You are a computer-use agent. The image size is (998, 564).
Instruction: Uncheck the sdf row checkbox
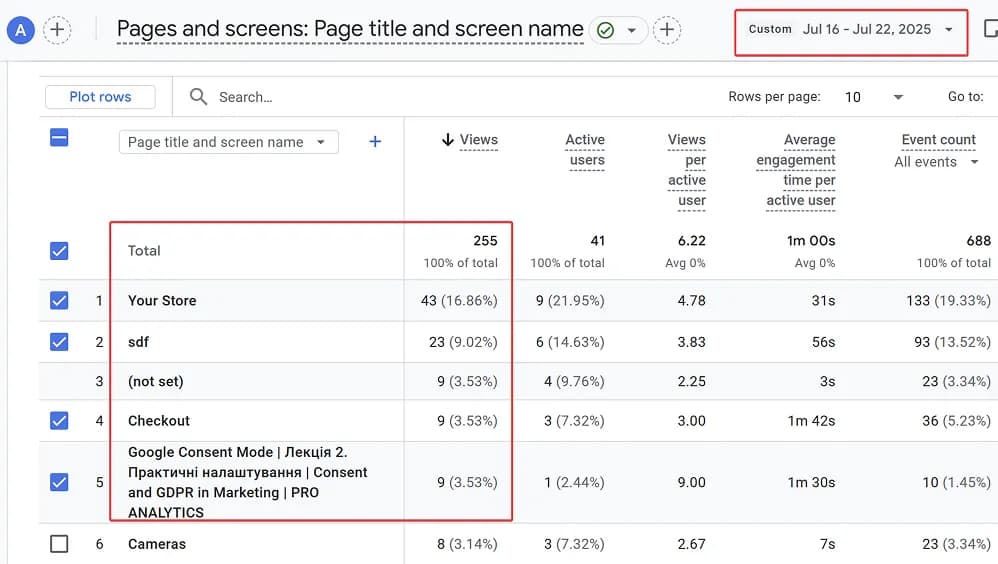click(x=59, y=342)
